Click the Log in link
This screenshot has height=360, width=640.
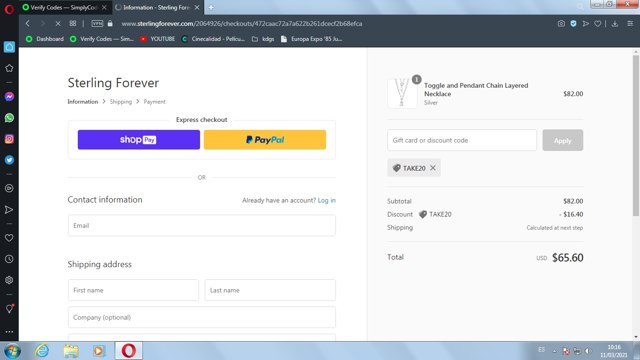327,200
